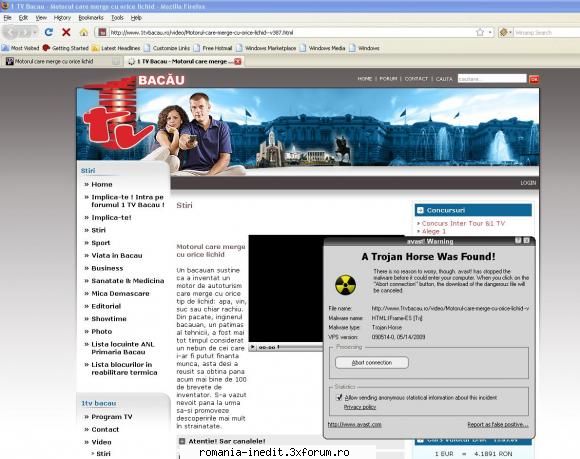
Task: Click the Concursuri panel header icon
Action: coord(420,210)
